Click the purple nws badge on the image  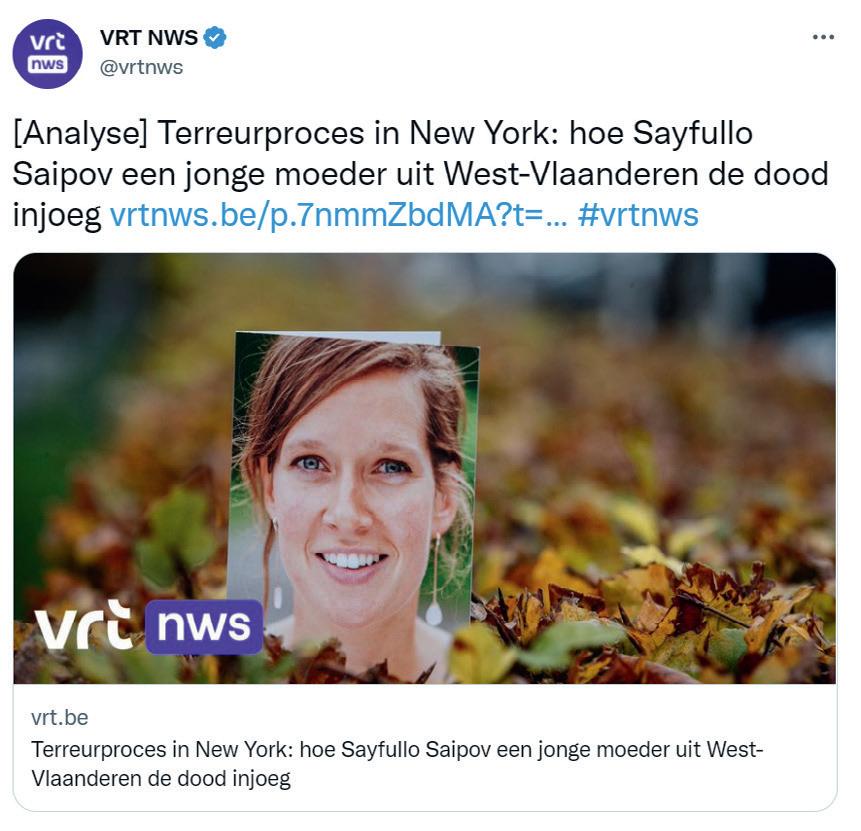(204, 627)
